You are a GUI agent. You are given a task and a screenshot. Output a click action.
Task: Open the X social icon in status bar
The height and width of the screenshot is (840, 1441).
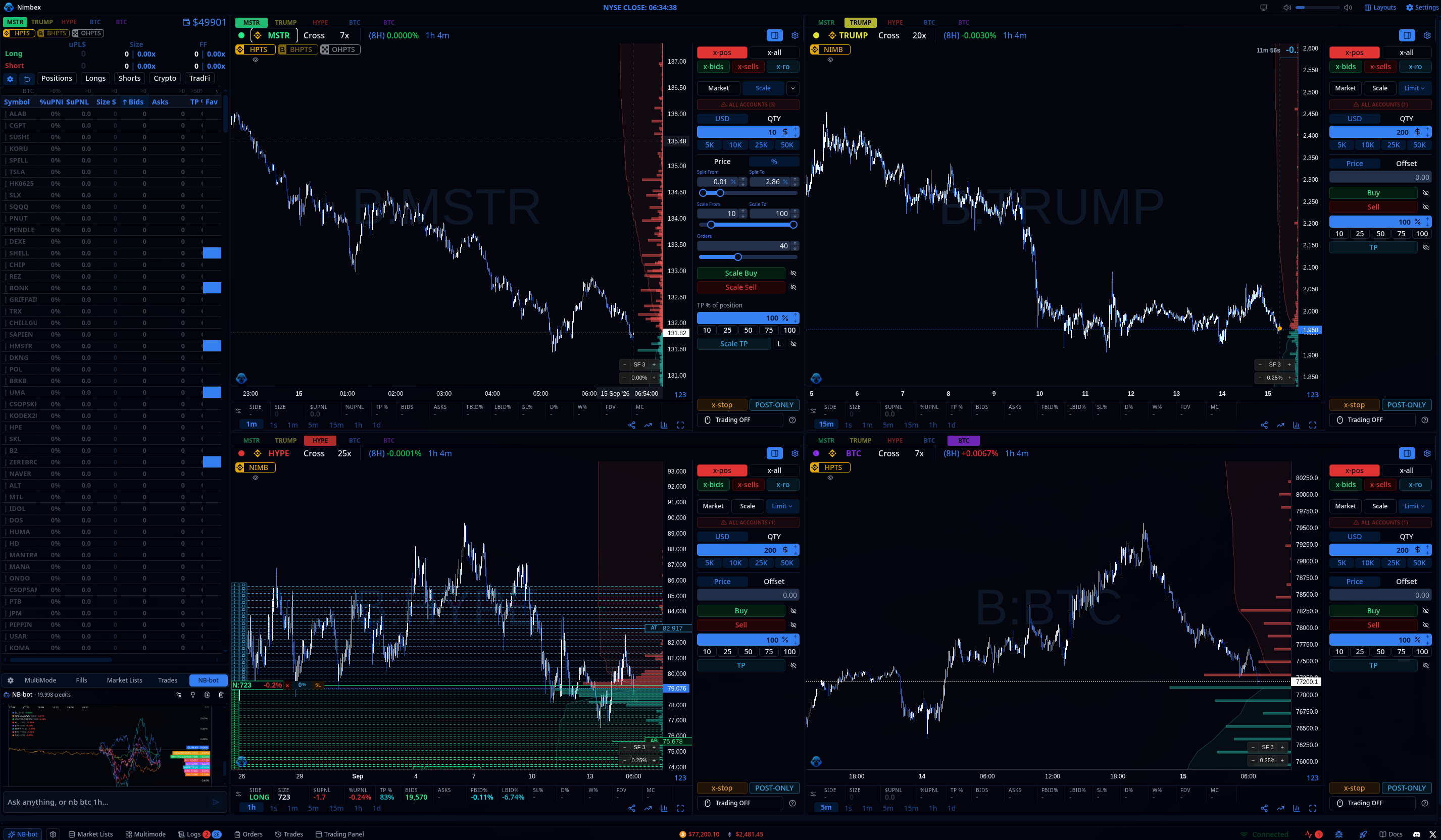pyautogui.click(x=1432, y=834)
